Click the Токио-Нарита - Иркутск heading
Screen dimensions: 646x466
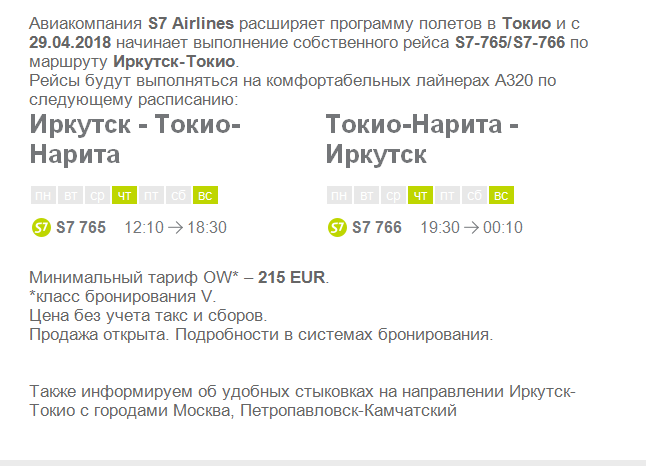click(422, 139)
